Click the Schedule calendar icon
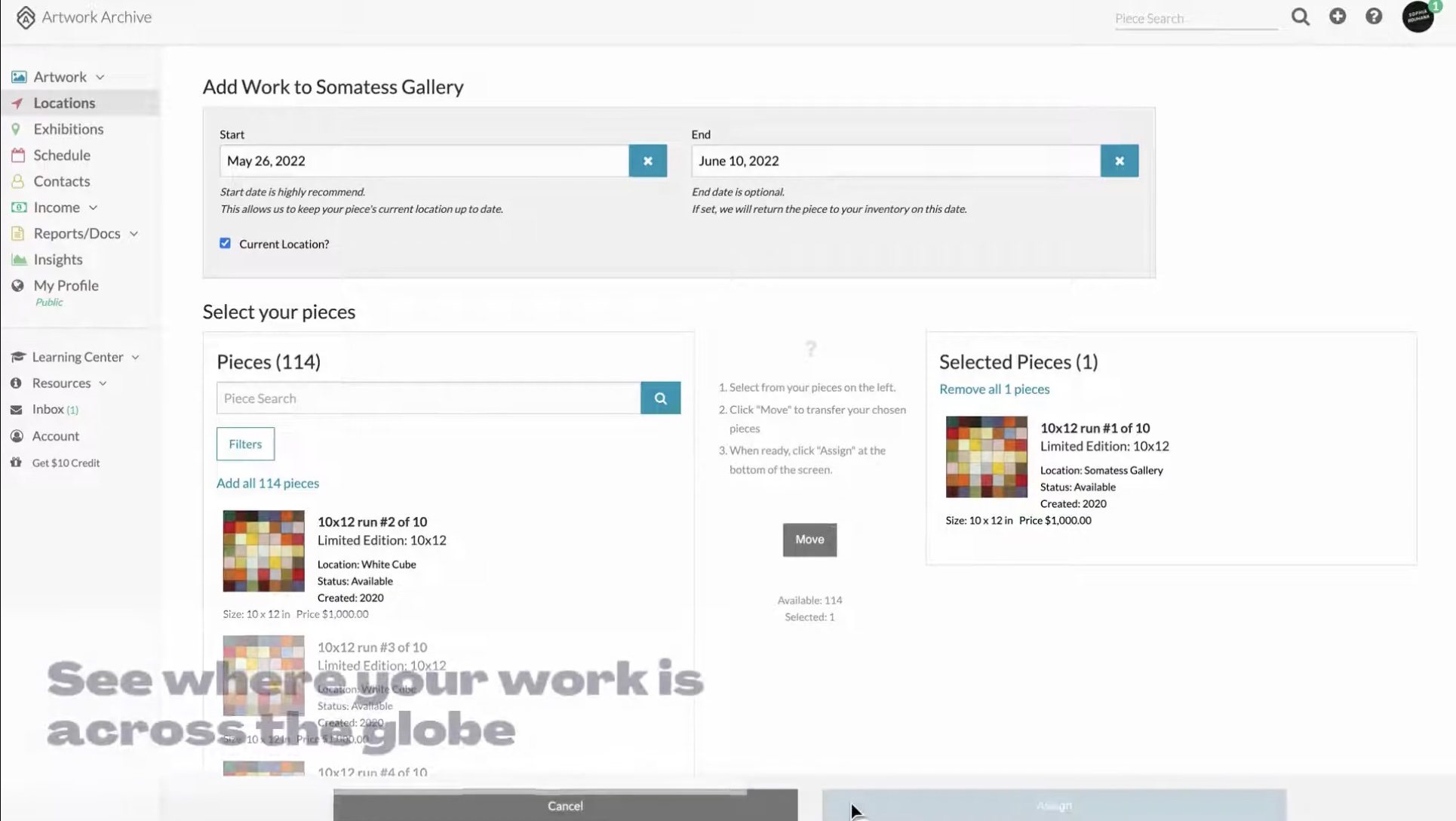Viewport: 1456px width, 821px height. tap(18, 155)
